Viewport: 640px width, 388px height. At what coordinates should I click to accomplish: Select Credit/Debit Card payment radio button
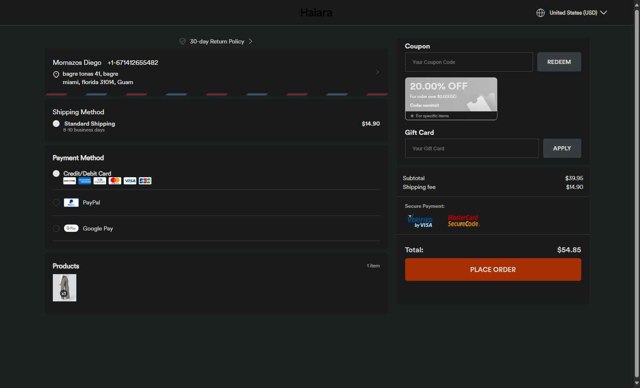coord(56,173)
